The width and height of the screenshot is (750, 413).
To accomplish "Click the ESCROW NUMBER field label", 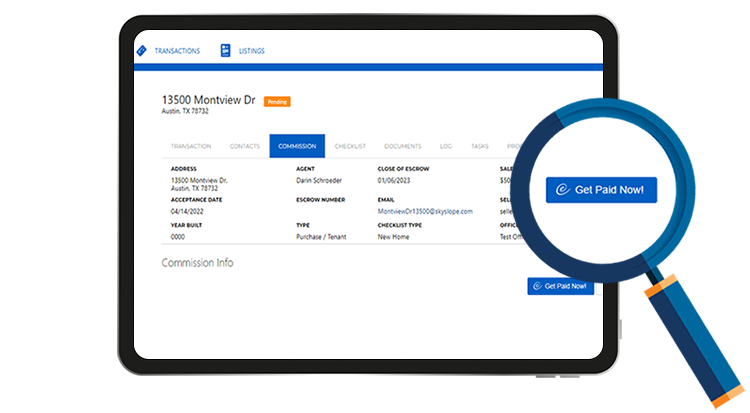I will [x=320, y=200].
